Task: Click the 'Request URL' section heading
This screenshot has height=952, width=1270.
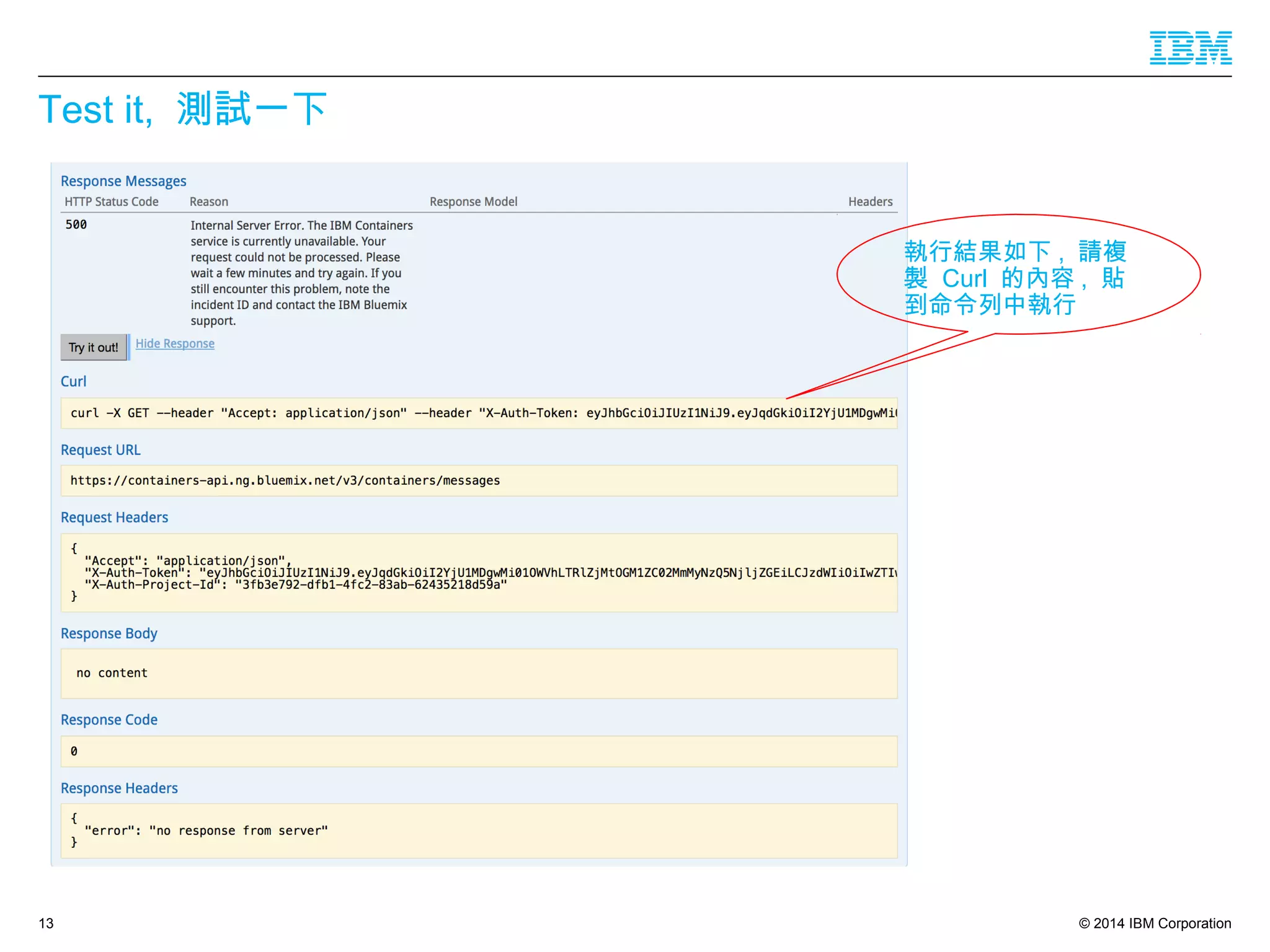Action: click(100, 450)
